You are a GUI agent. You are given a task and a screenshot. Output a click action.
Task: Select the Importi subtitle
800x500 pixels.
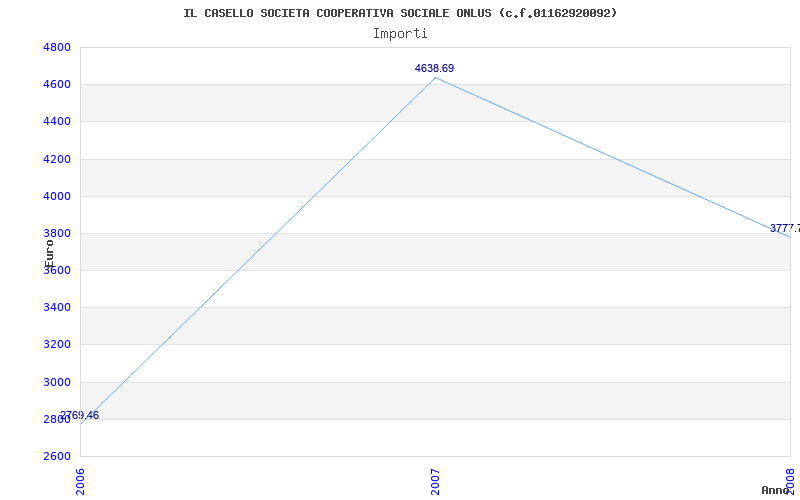[x=400, y=34]
